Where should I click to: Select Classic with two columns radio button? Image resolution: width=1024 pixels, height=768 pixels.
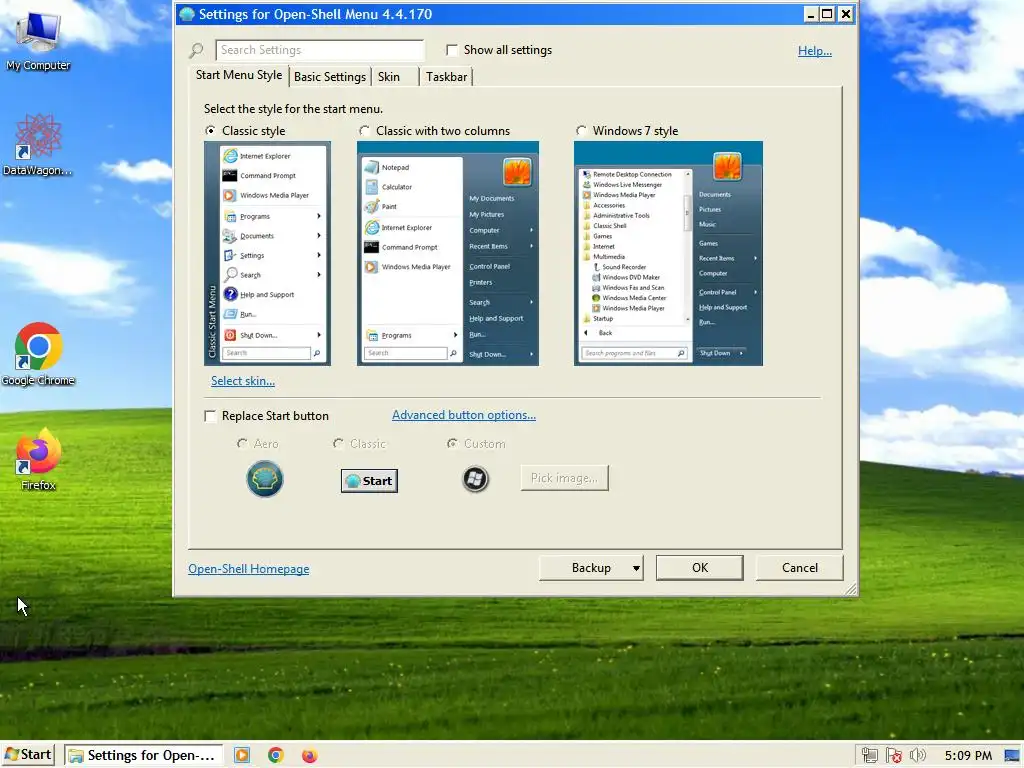click(364, 131)
